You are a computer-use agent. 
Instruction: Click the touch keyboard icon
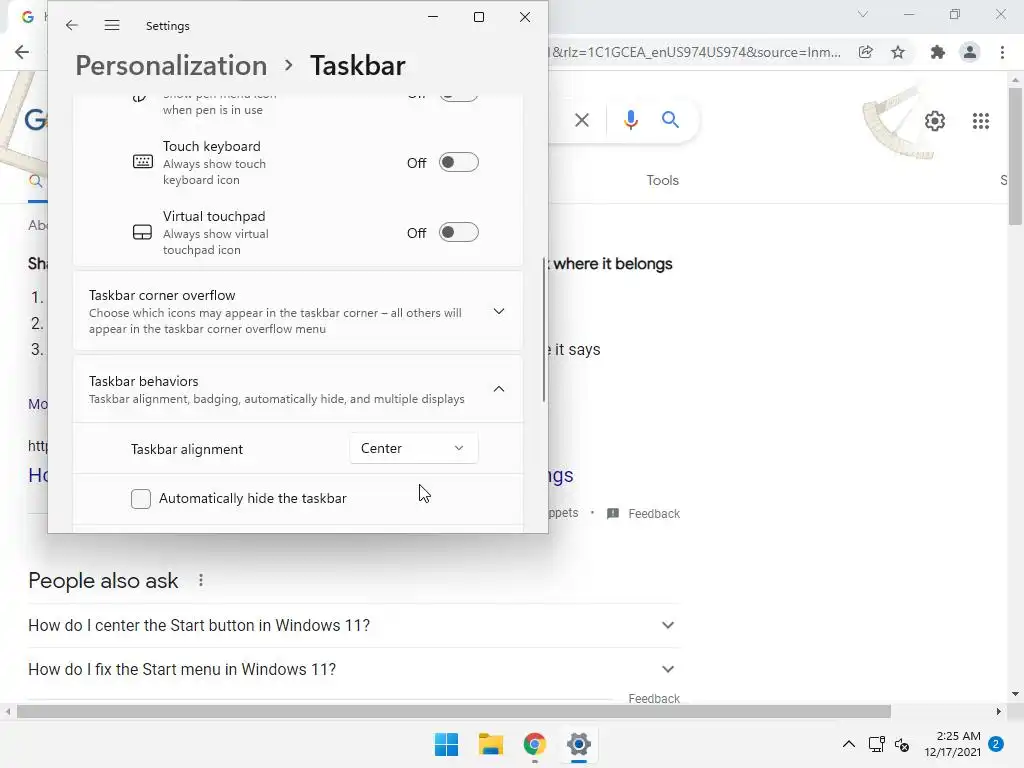click(142, 162)
